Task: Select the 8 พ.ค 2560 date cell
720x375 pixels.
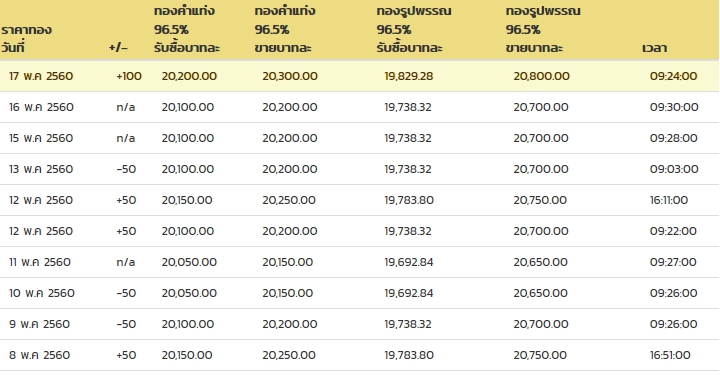Action: 39,355
